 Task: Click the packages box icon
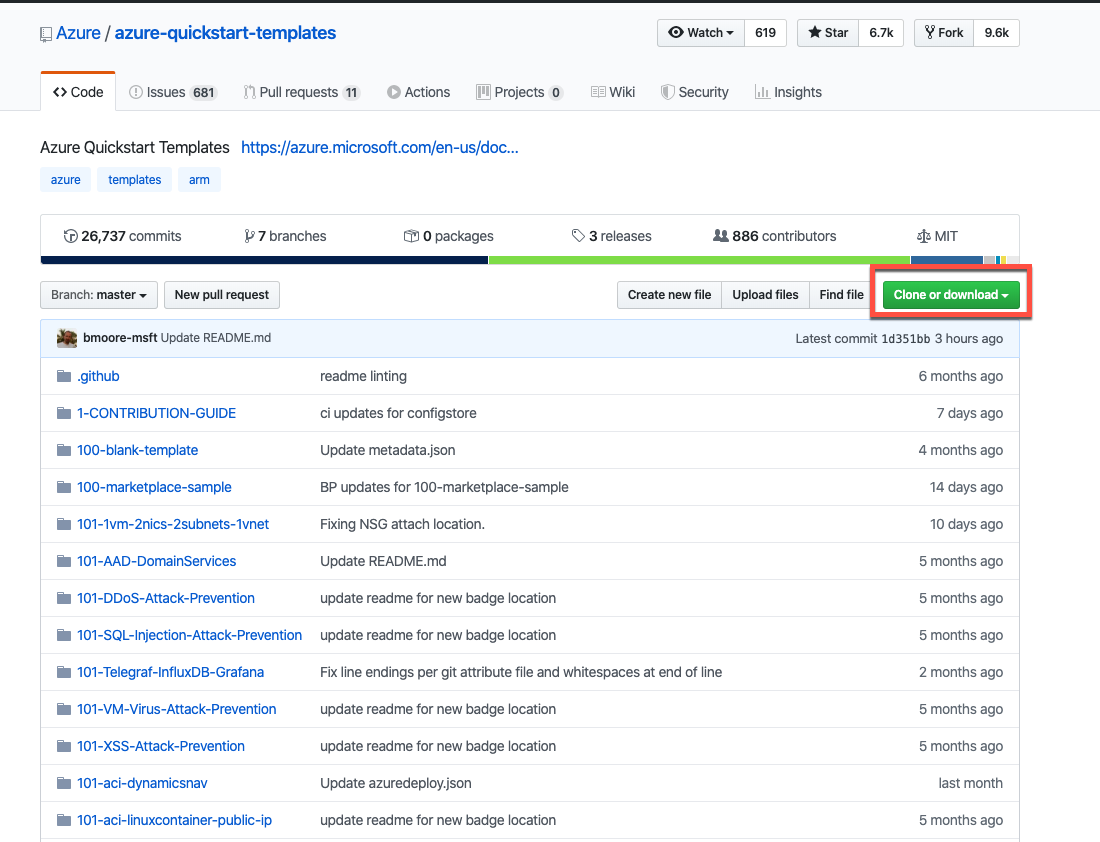tap(411, 236)
